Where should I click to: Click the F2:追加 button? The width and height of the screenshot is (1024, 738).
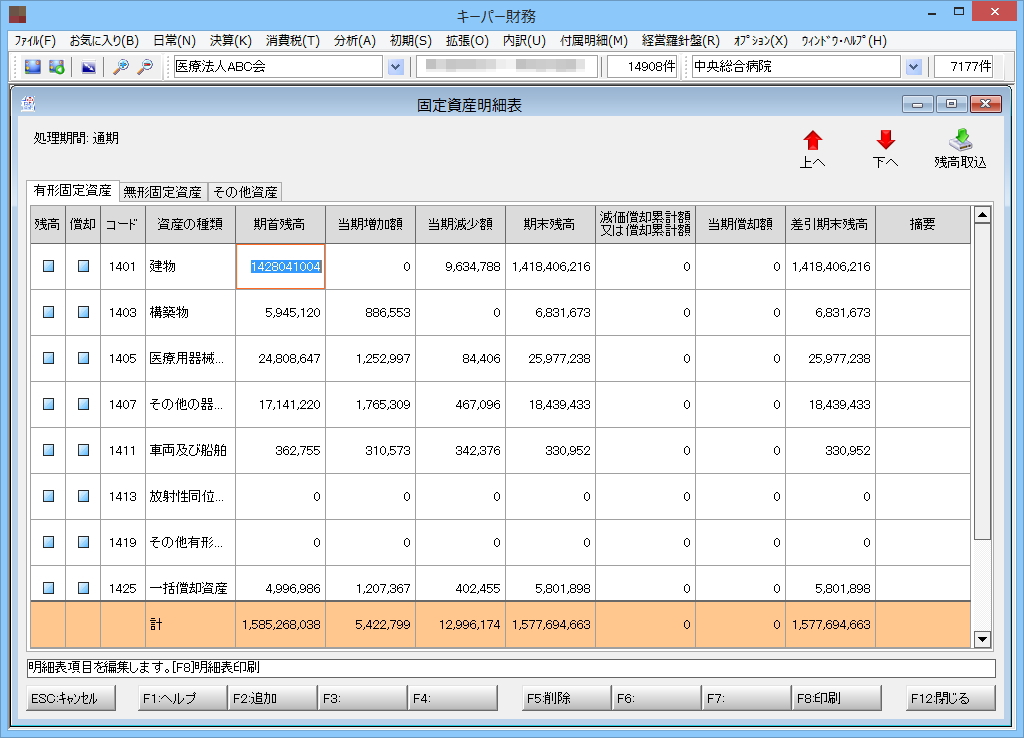(272, 698)
